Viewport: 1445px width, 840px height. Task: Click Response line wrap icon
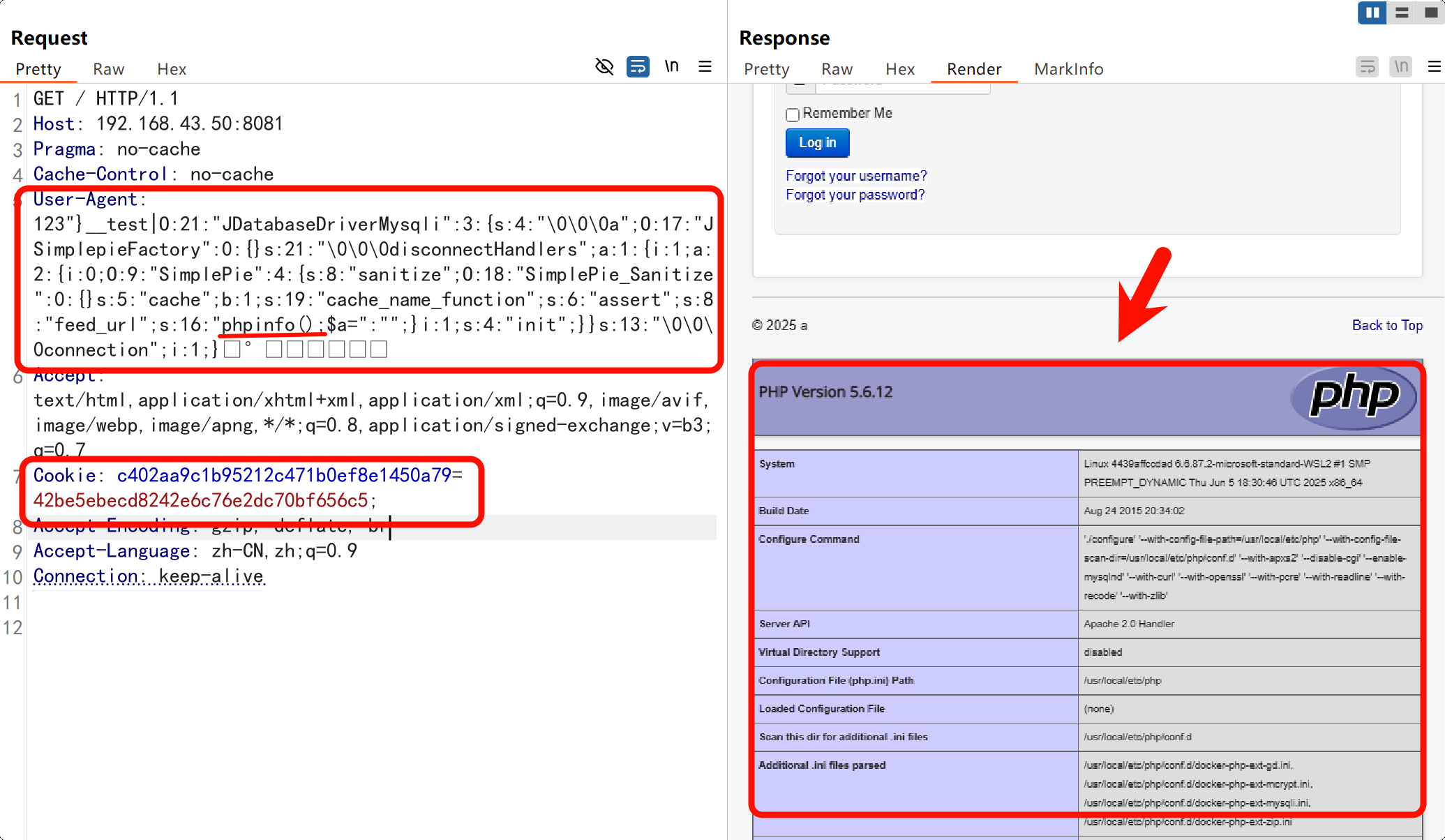tap(1367, 67)
